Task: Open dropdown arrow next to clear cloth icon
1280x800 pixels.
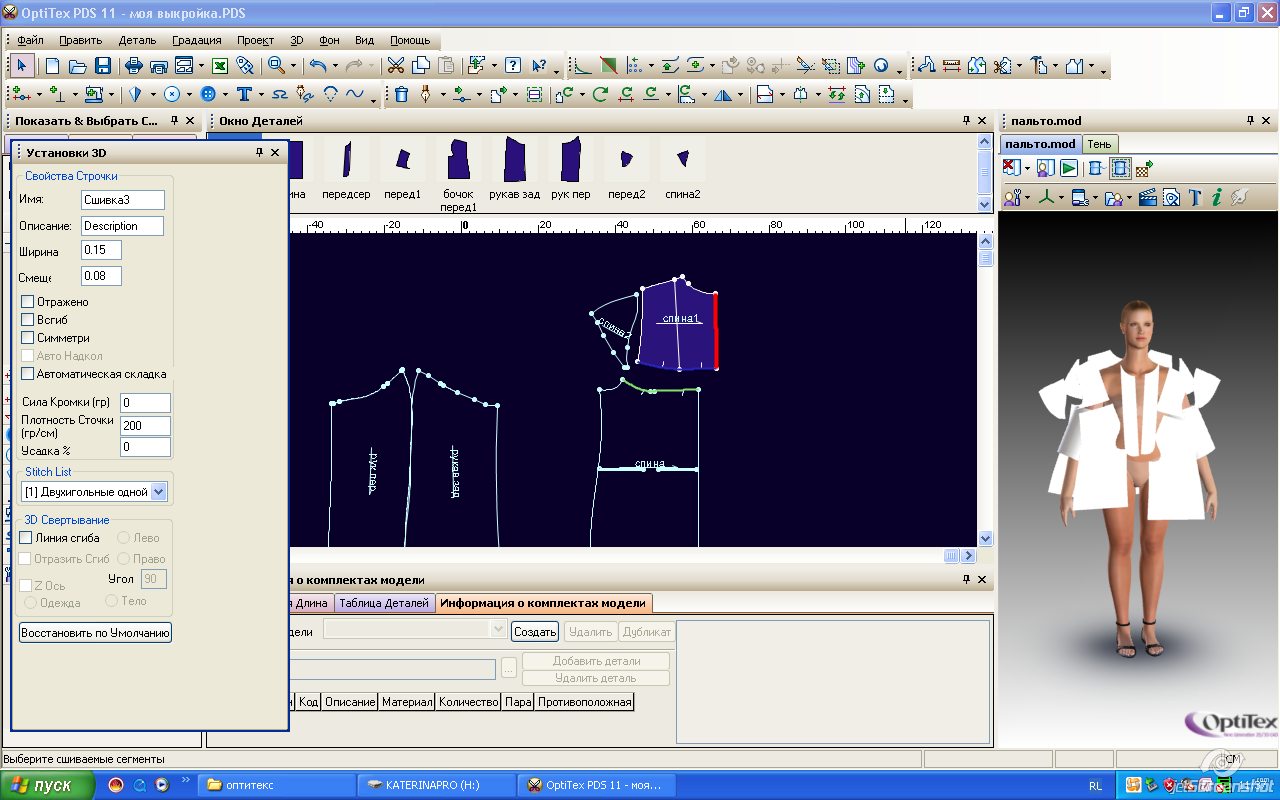Action: pyautogui.click(x=1027, y=168)
